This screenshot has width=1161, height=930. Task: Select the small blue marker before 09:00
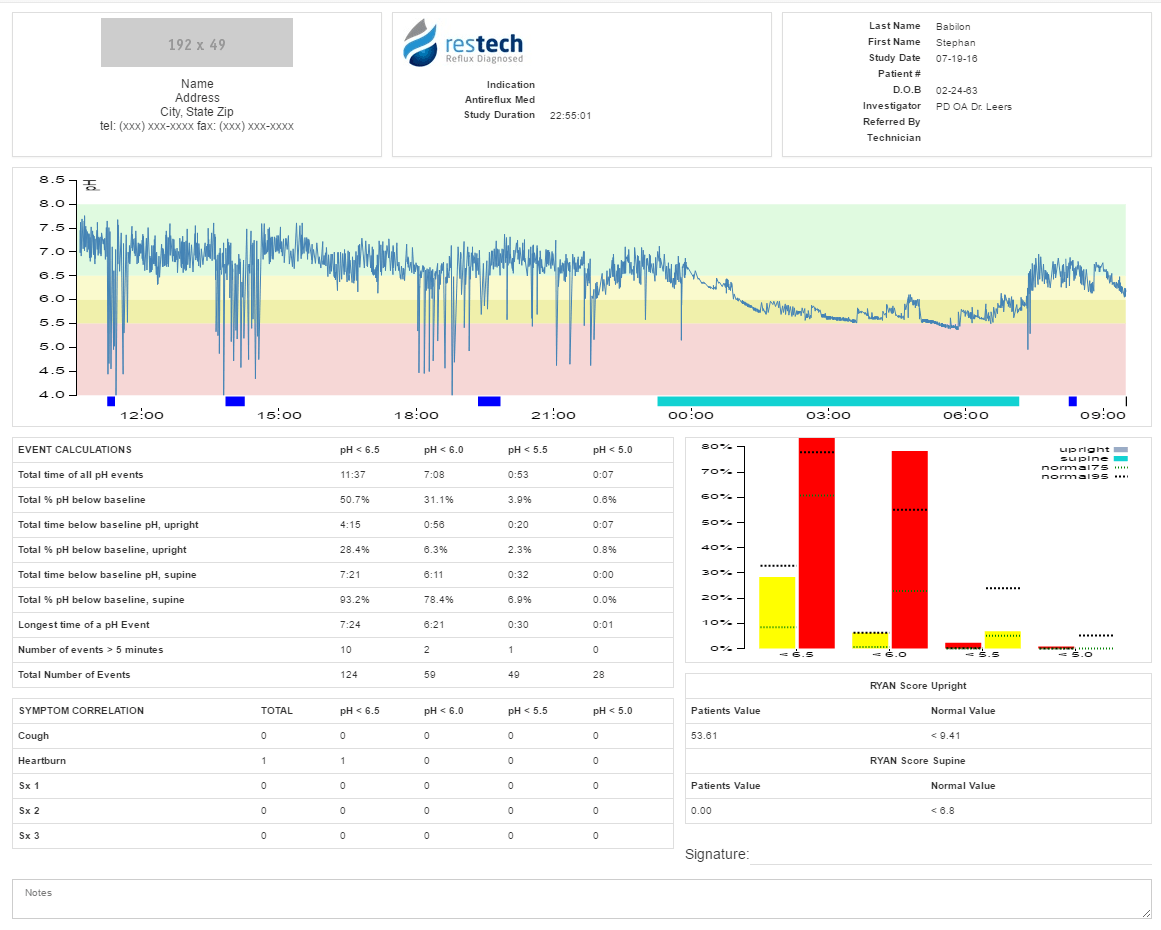pos(1073,401)
